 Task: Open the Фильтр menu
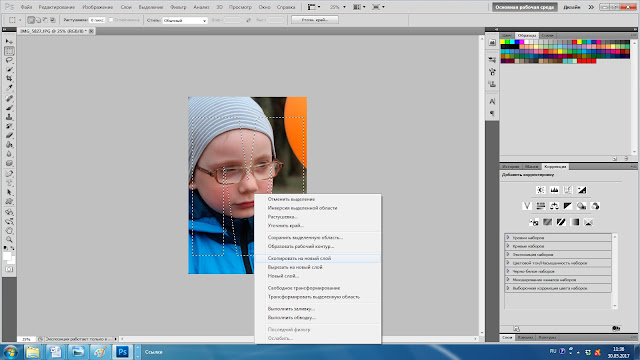(x=178, y=7)
